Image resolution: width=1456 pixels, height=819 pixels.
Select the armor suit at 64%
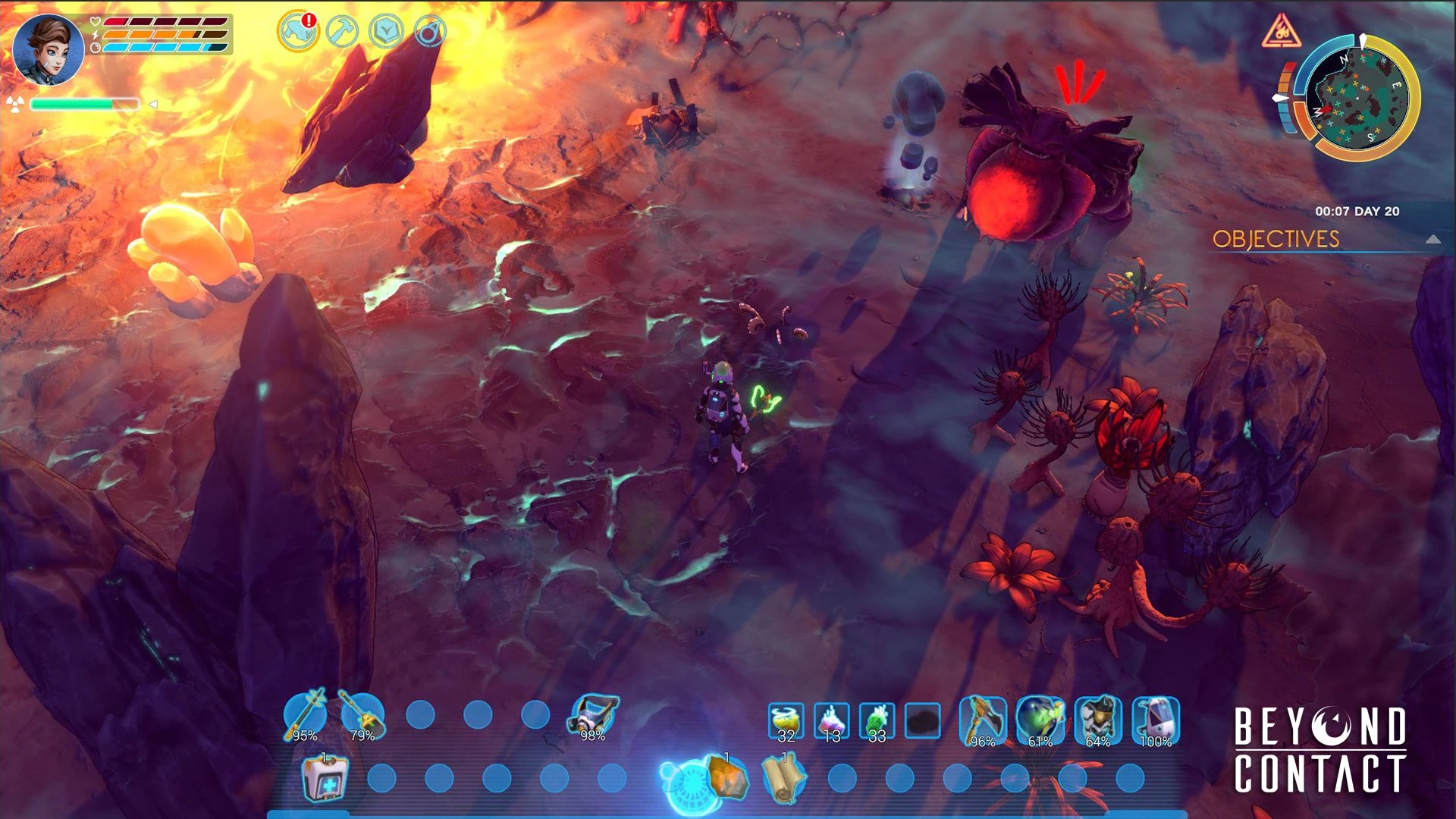click(1098, 720)
